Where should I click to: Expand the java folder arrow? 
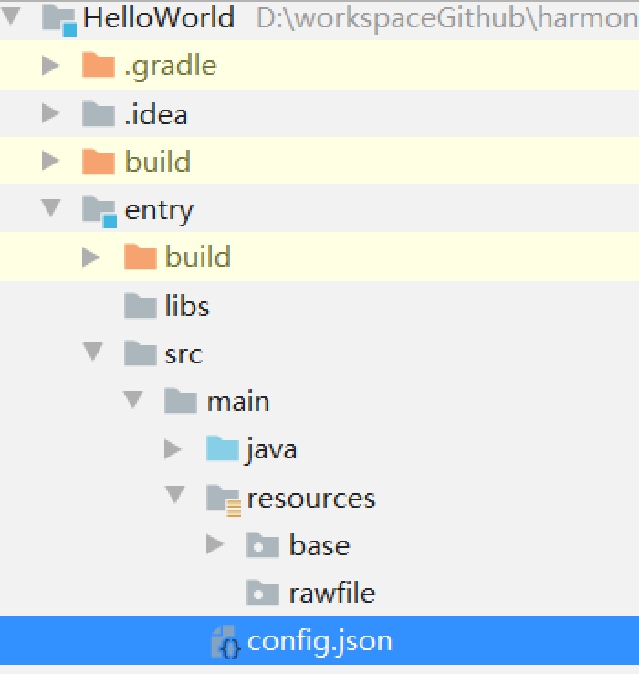[174, 449]
